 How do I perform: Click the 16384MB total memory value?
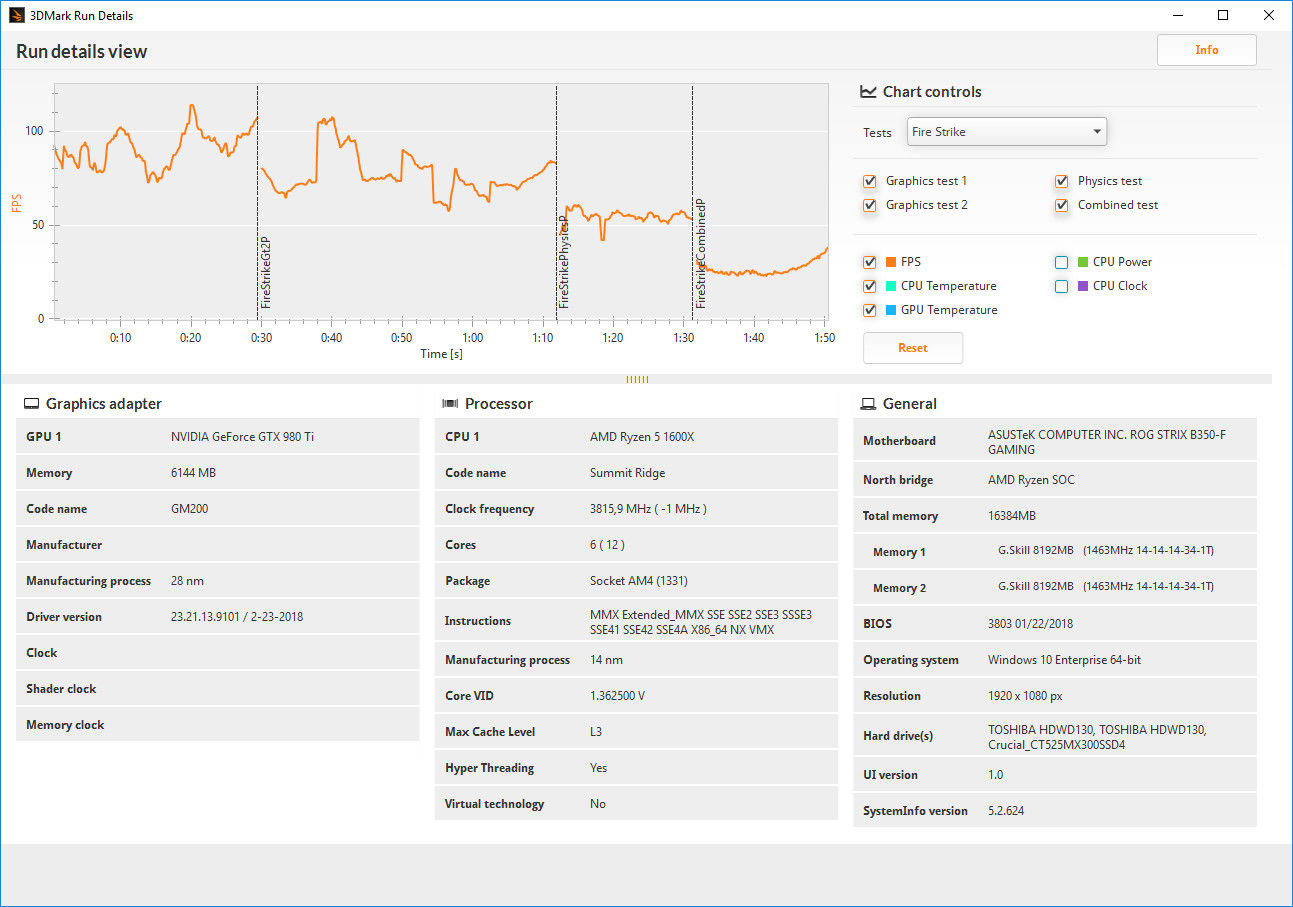[1012, 516]
